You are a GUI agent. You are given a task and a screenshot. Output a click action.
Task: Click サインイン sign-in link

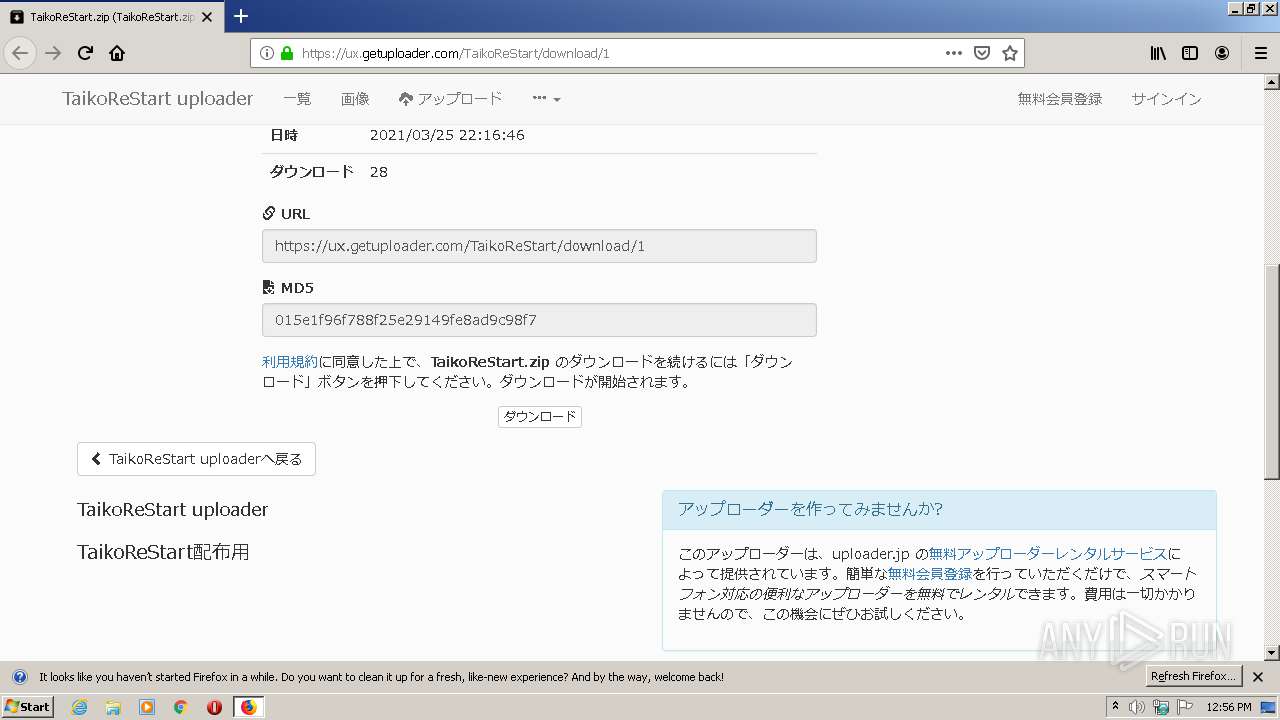pyautogui.click(x=1166, y=99)
